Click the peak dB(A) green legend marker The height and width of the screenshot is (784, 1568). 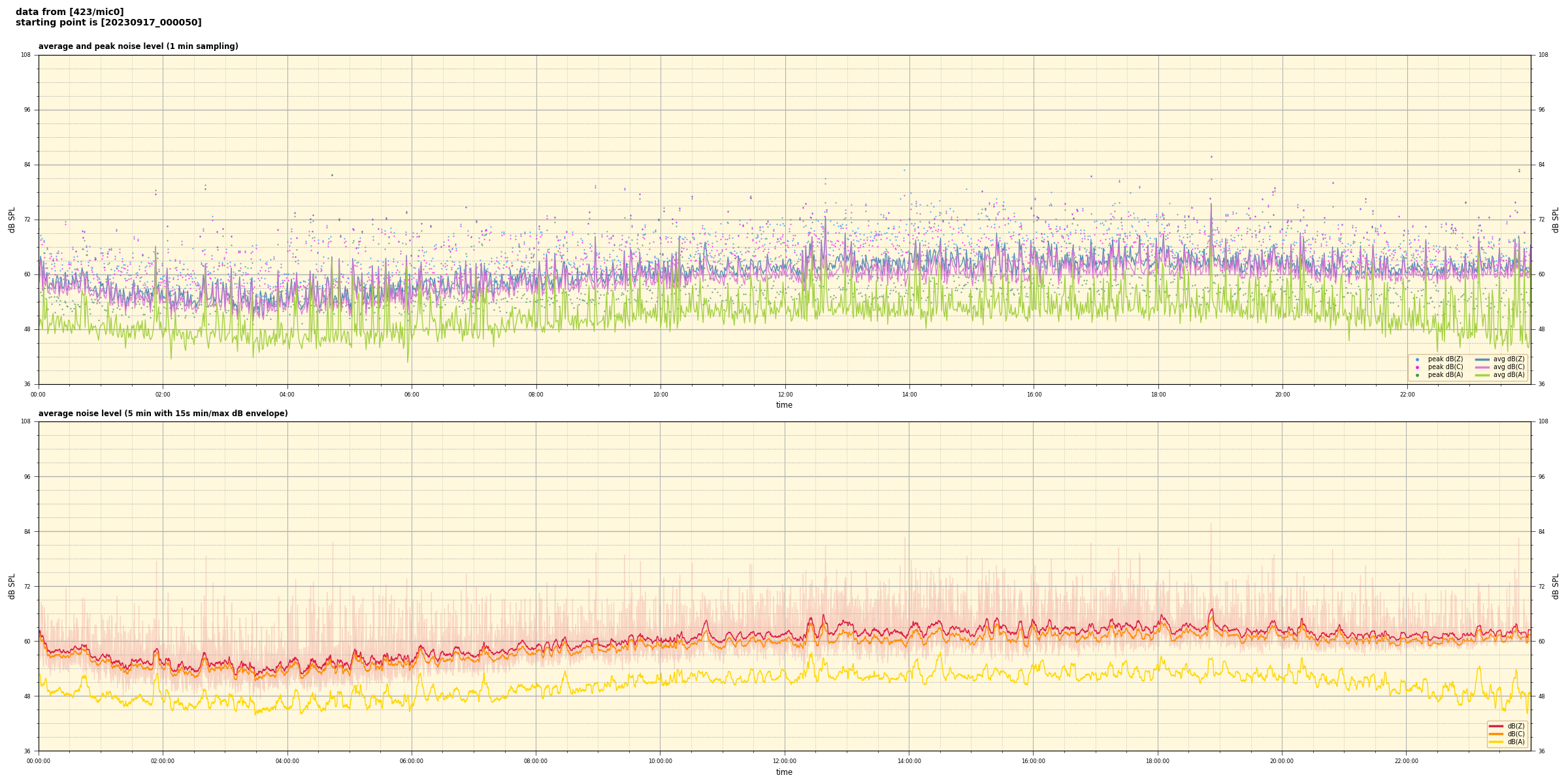click(x=1417, y=375)
